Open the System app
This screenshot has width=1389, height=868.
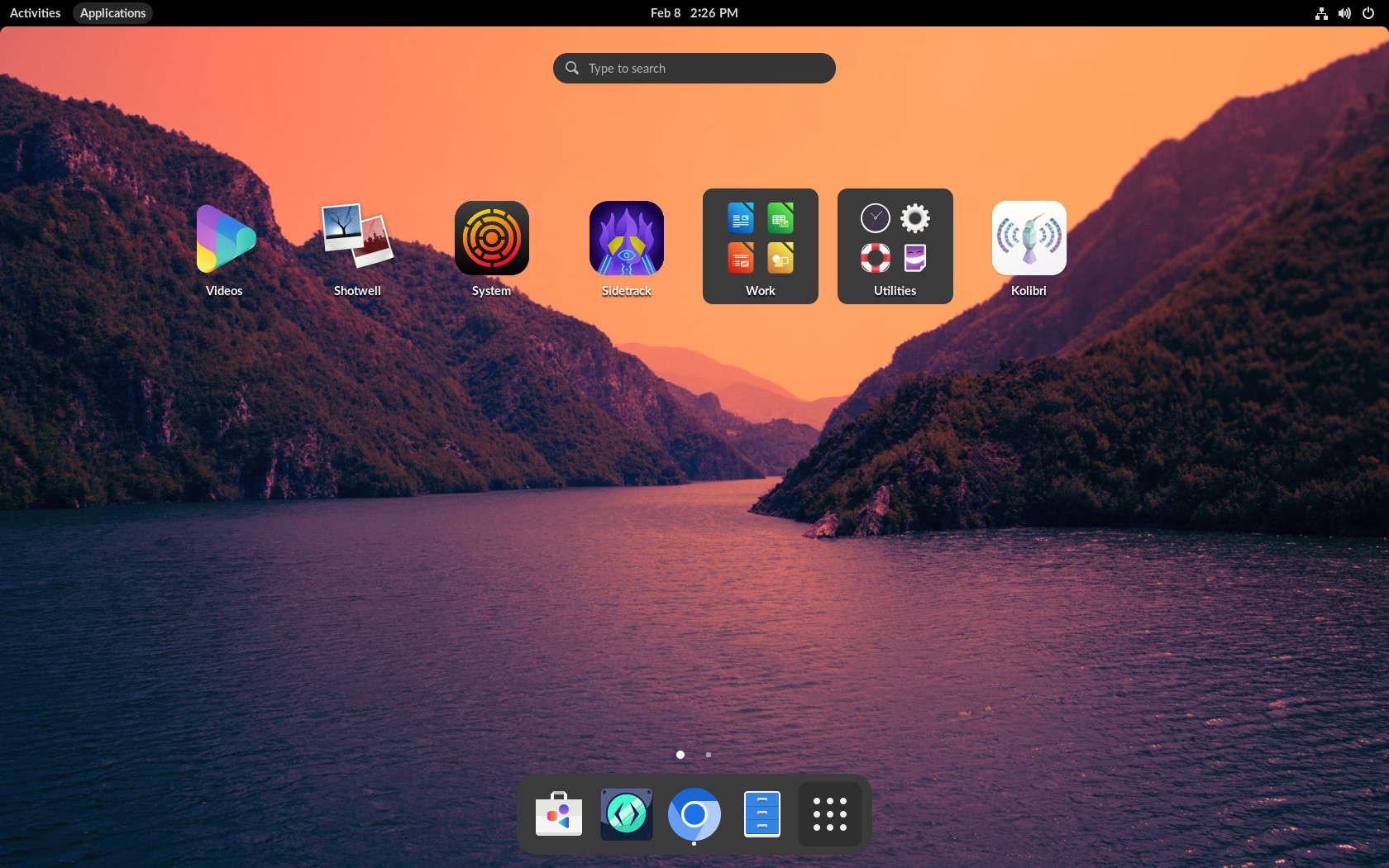click(x=491, y=238)
